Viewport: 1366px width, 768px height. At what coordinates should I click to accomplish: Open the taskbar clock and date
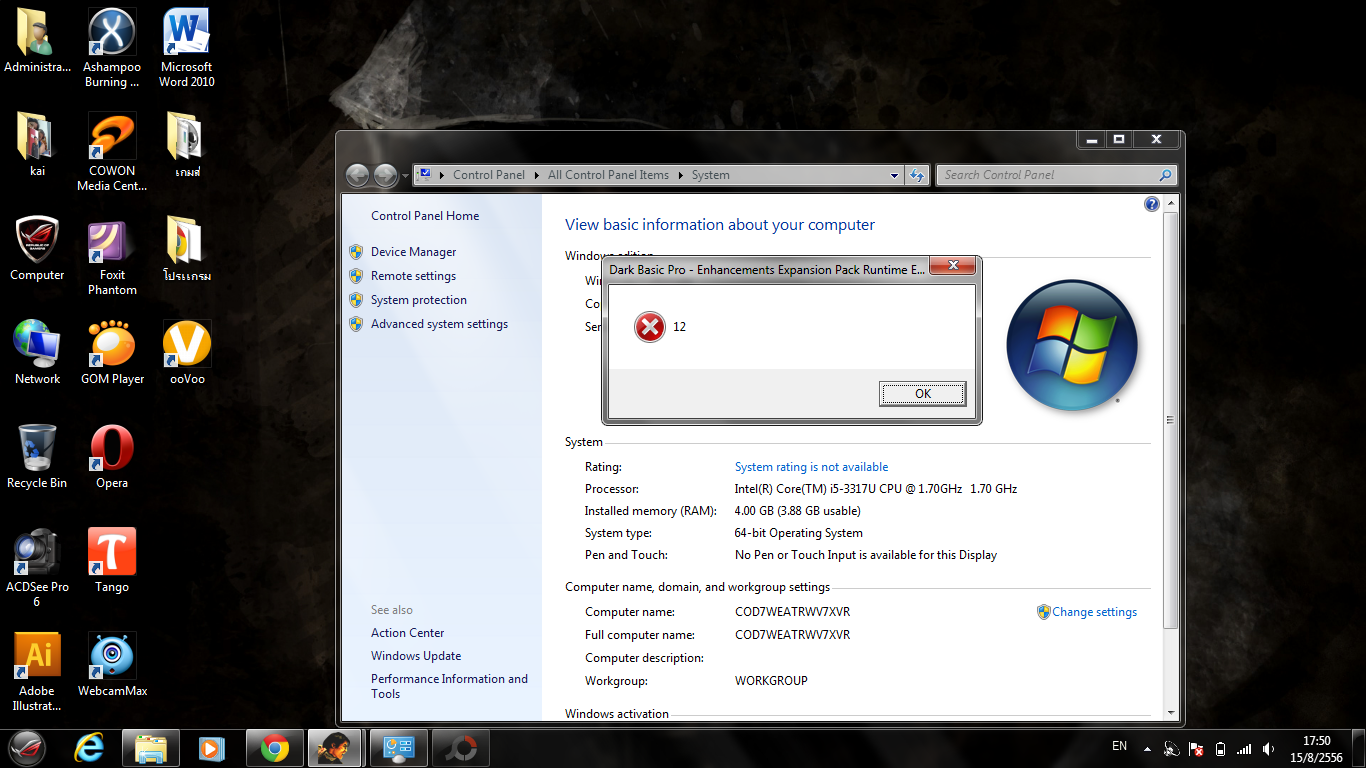coord(1317,749)
